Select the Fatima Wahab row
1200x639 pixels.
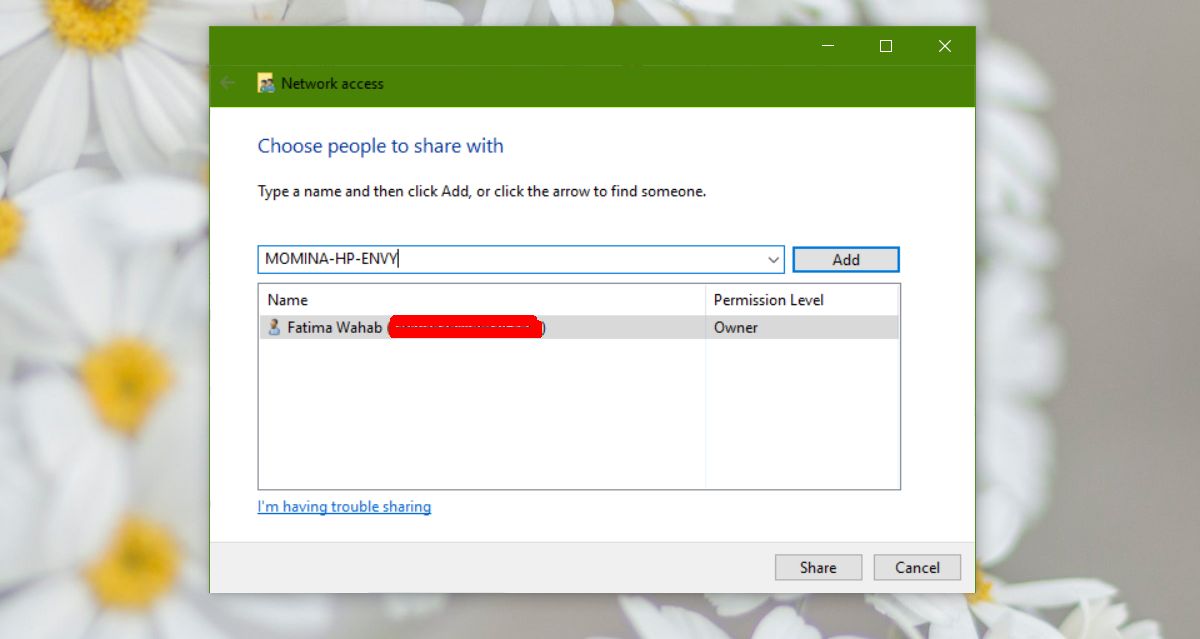click(580, 327)
